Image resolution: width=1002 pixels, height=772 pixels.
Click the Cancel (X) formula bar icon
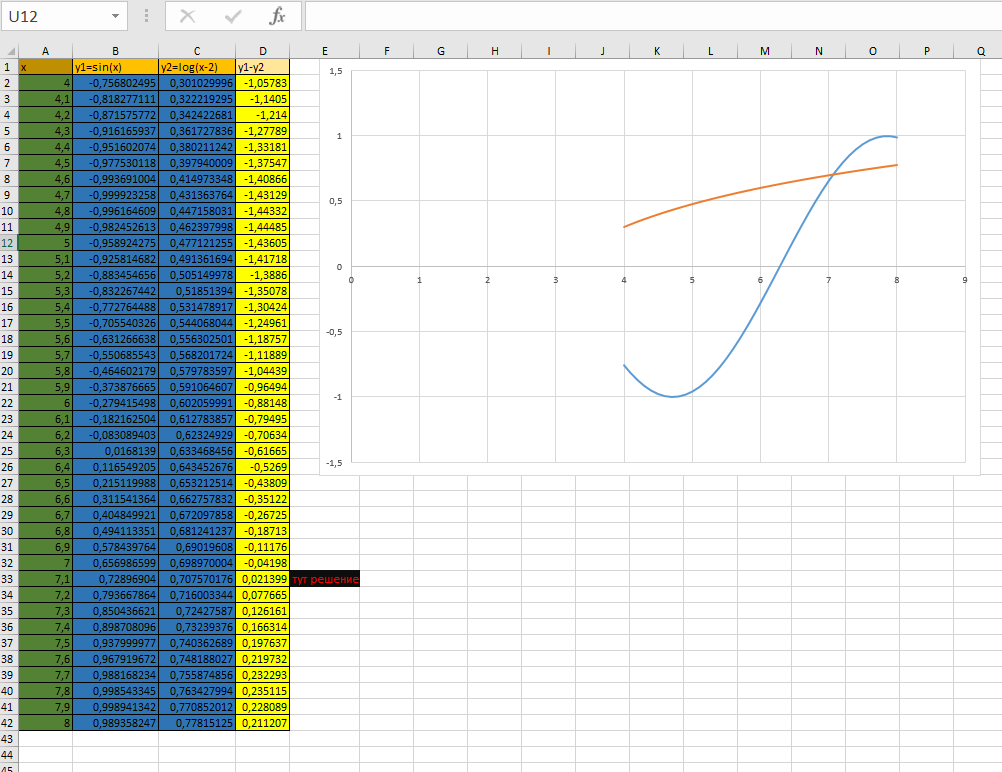(x=187, y=16)
